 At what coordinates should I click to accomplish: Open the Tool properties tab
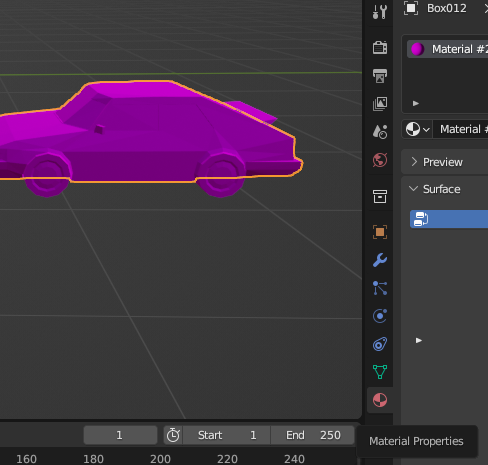(x=380, y=12)
